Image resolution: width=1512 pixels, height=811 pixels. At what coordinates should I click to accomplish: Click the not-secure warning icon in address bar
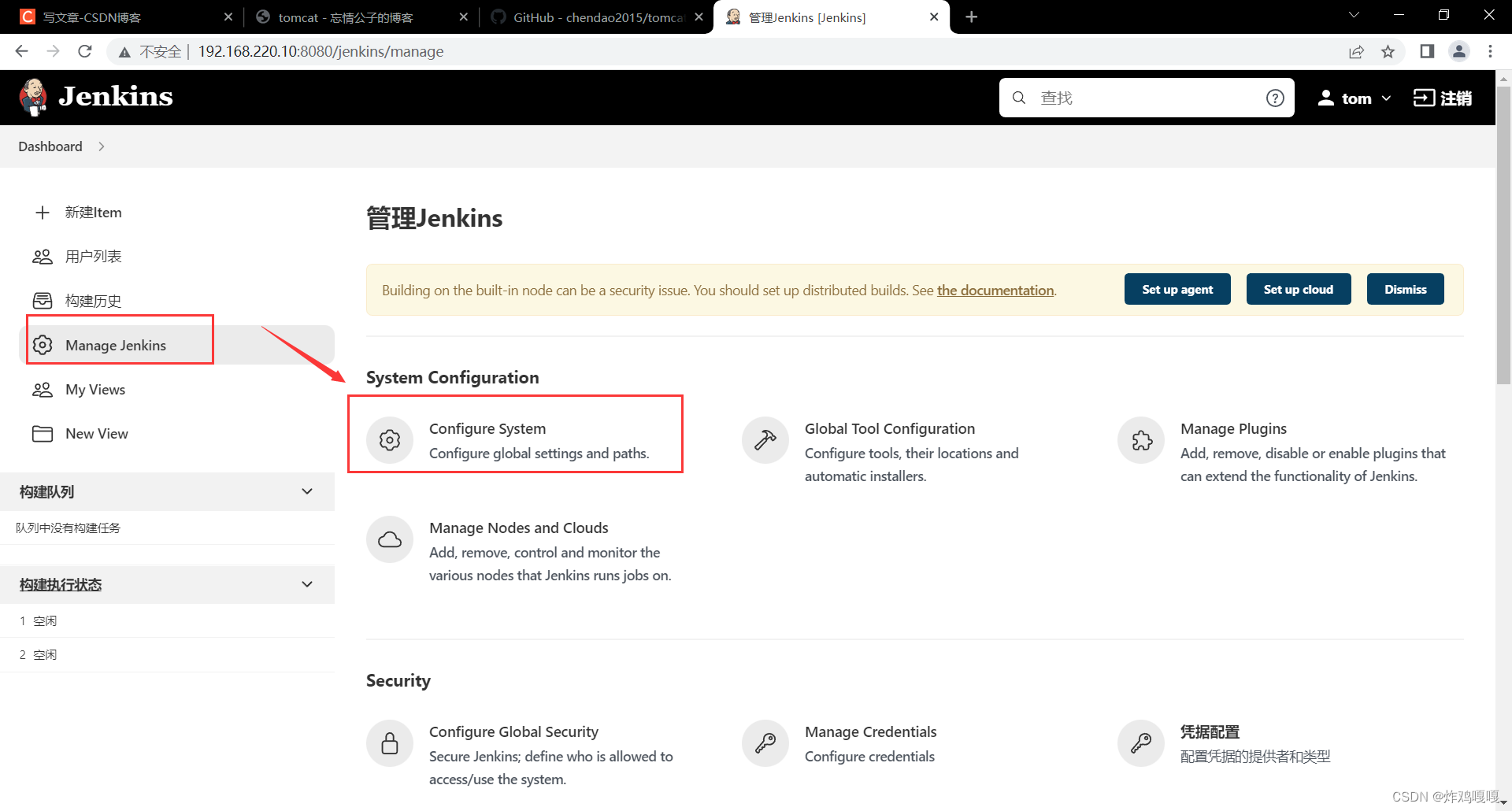pyautogui.click(x=124, y=52)
